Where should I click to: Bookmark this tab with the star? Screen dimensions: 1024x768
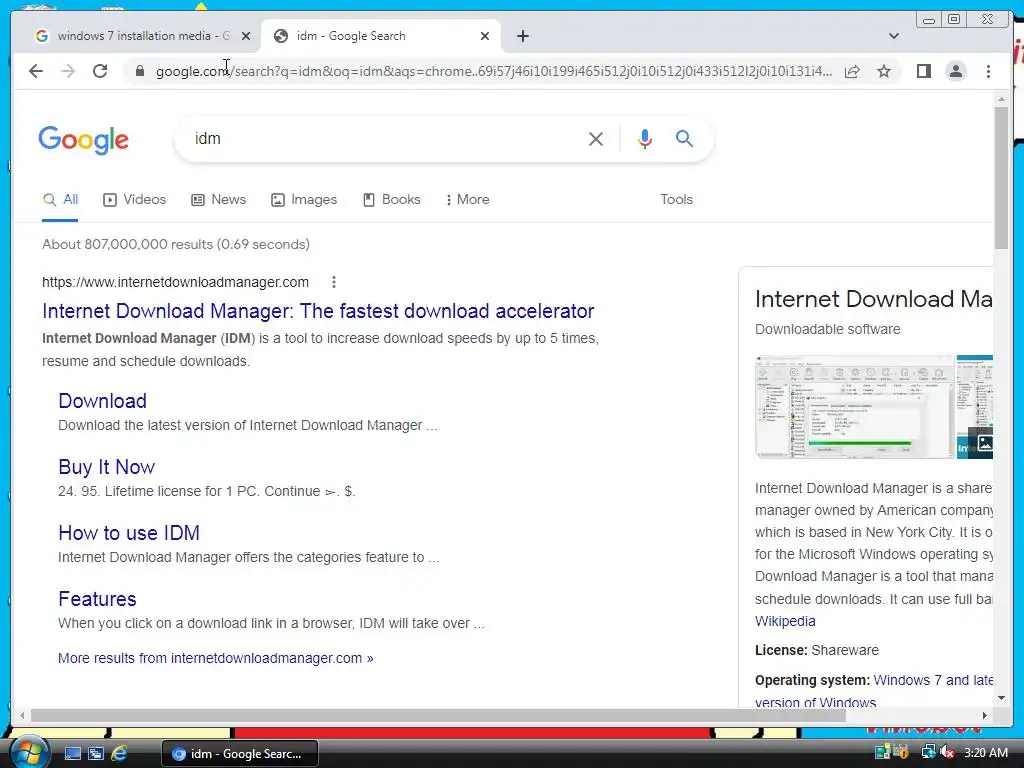(884, 71)
